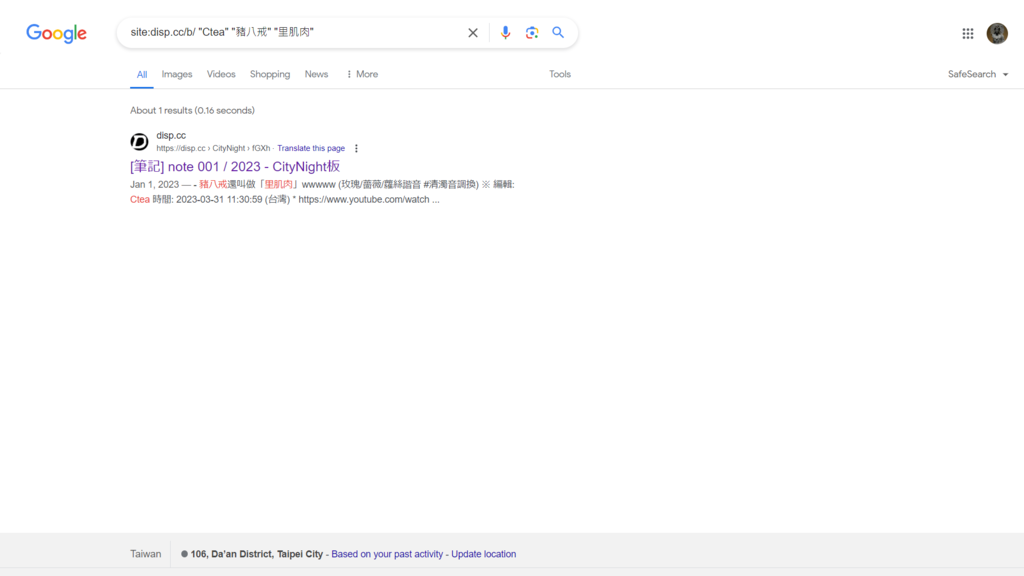Screen dimensions: 1024x576
Task: Expand the SafeSearch dropdown
Action: click(978, 74)
